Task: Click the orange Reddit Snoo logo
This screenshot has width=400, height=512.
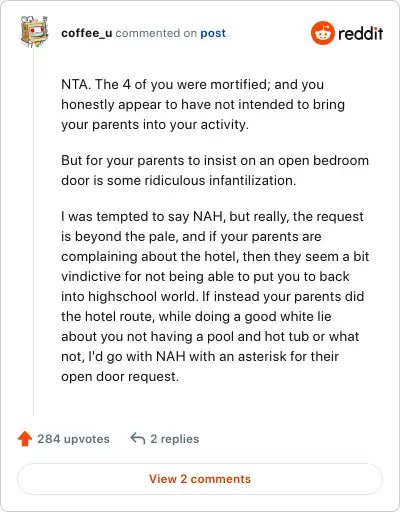Action: pos(322,33)
